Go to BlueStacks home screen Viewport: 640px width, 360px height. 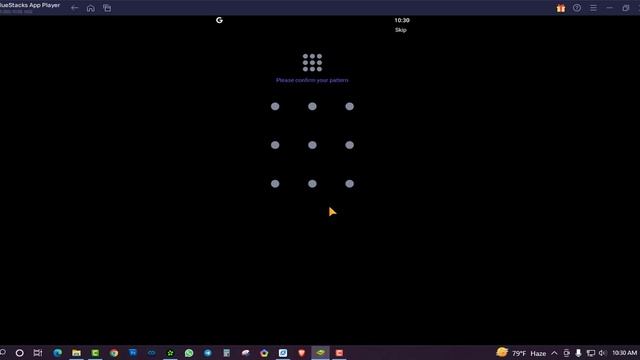tap(91, 8)
